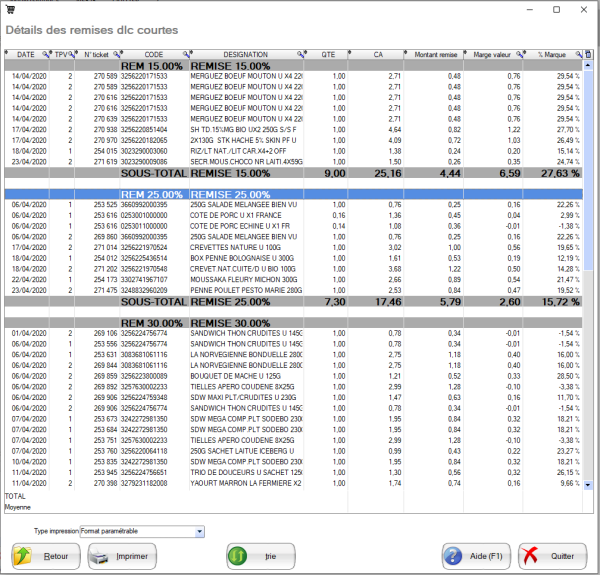This screenshot has width=600, height=575.
Task: Click the Montant remise column header
Action: [435, 54]
